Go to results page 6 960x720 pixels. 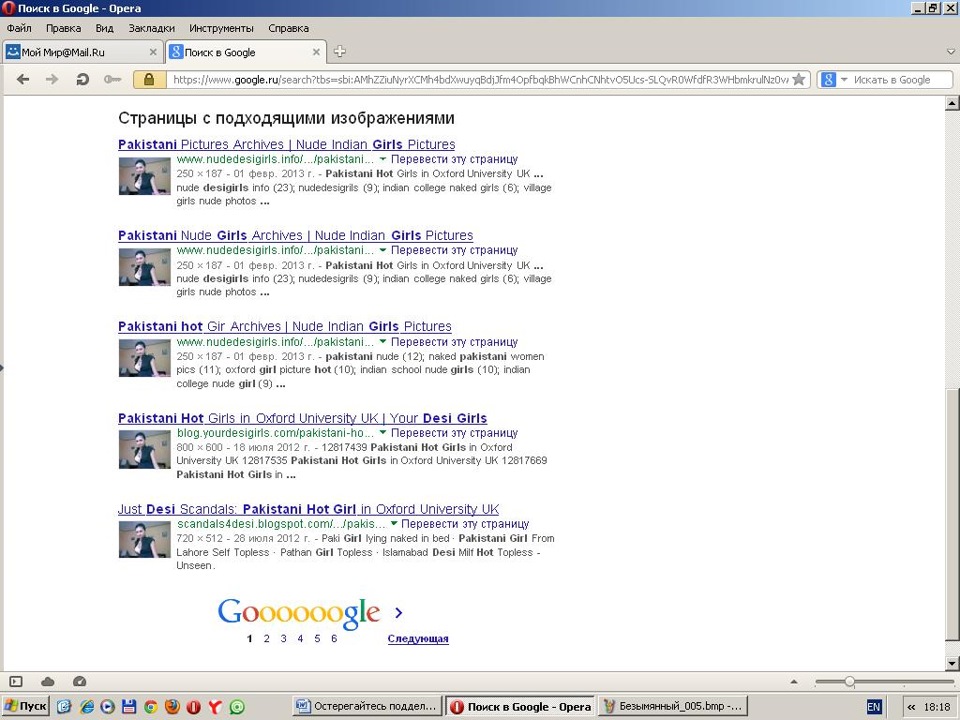[x=334, y=639]
